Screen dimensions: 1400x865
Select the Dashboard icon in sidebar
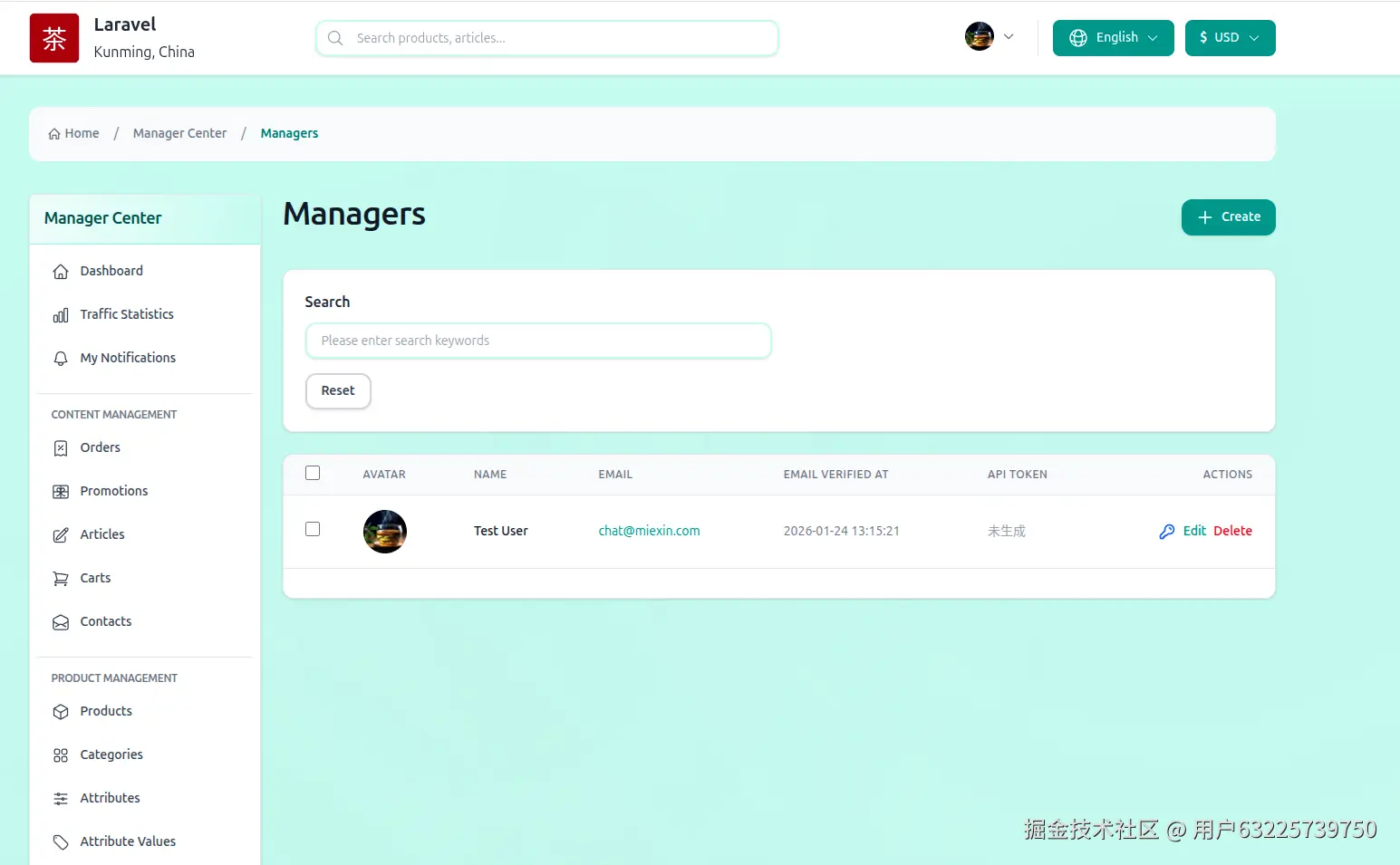[60, 271]
